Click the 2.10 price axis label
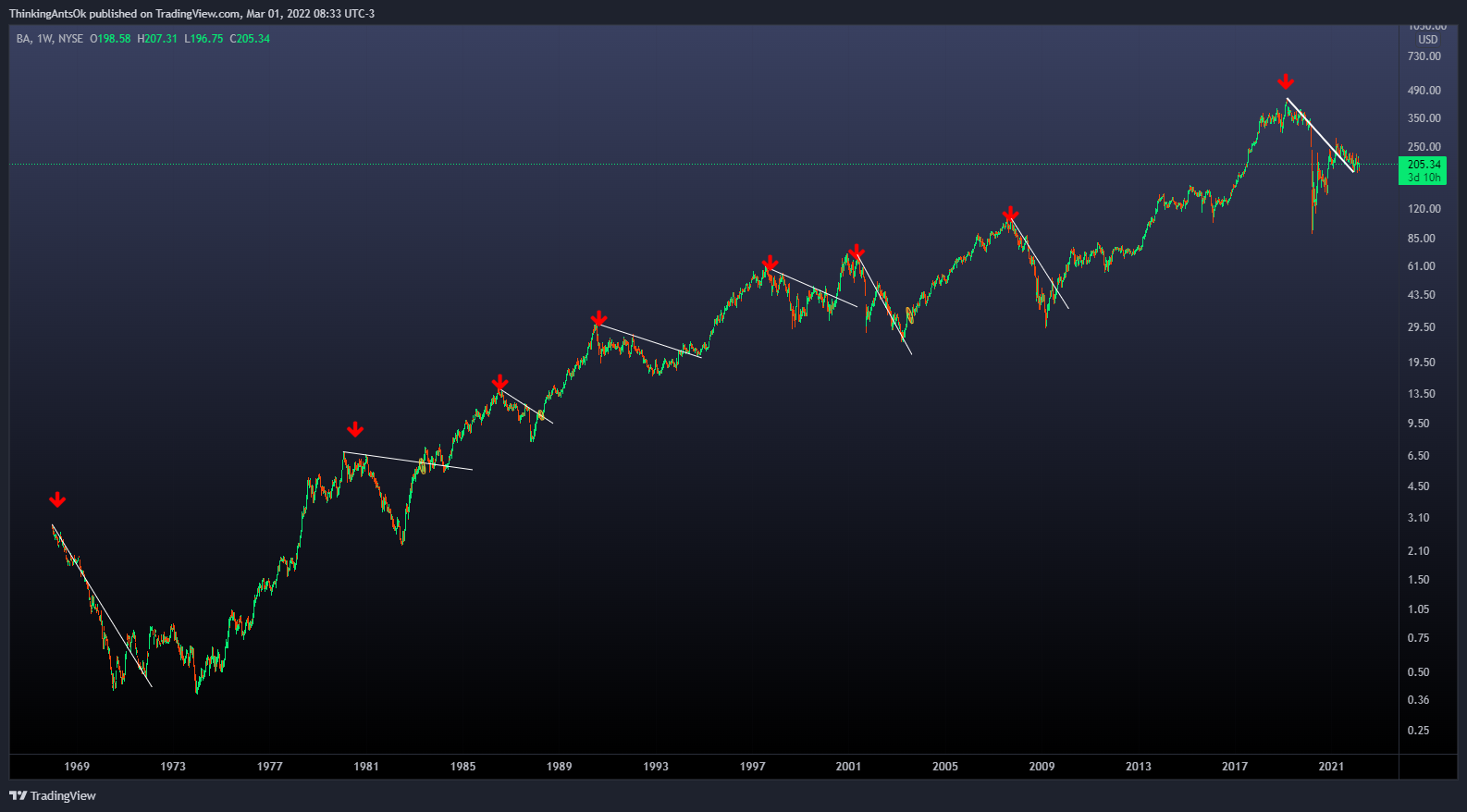The height and width of the screenshot is (812, 1467). pyautogui.click(x=1419, y=551)
